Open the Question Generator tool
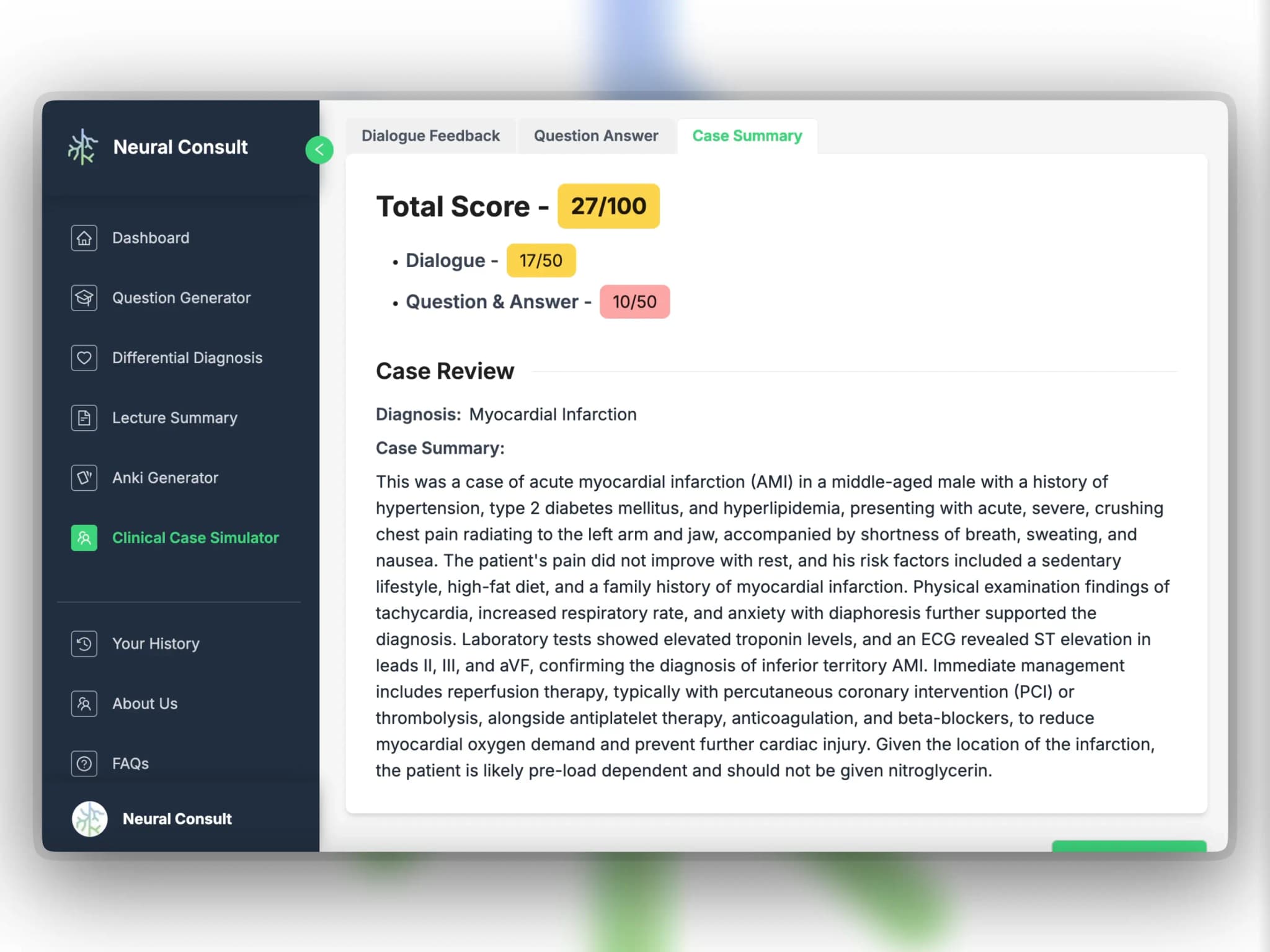The image size is (1270, 952). (182, 298)
